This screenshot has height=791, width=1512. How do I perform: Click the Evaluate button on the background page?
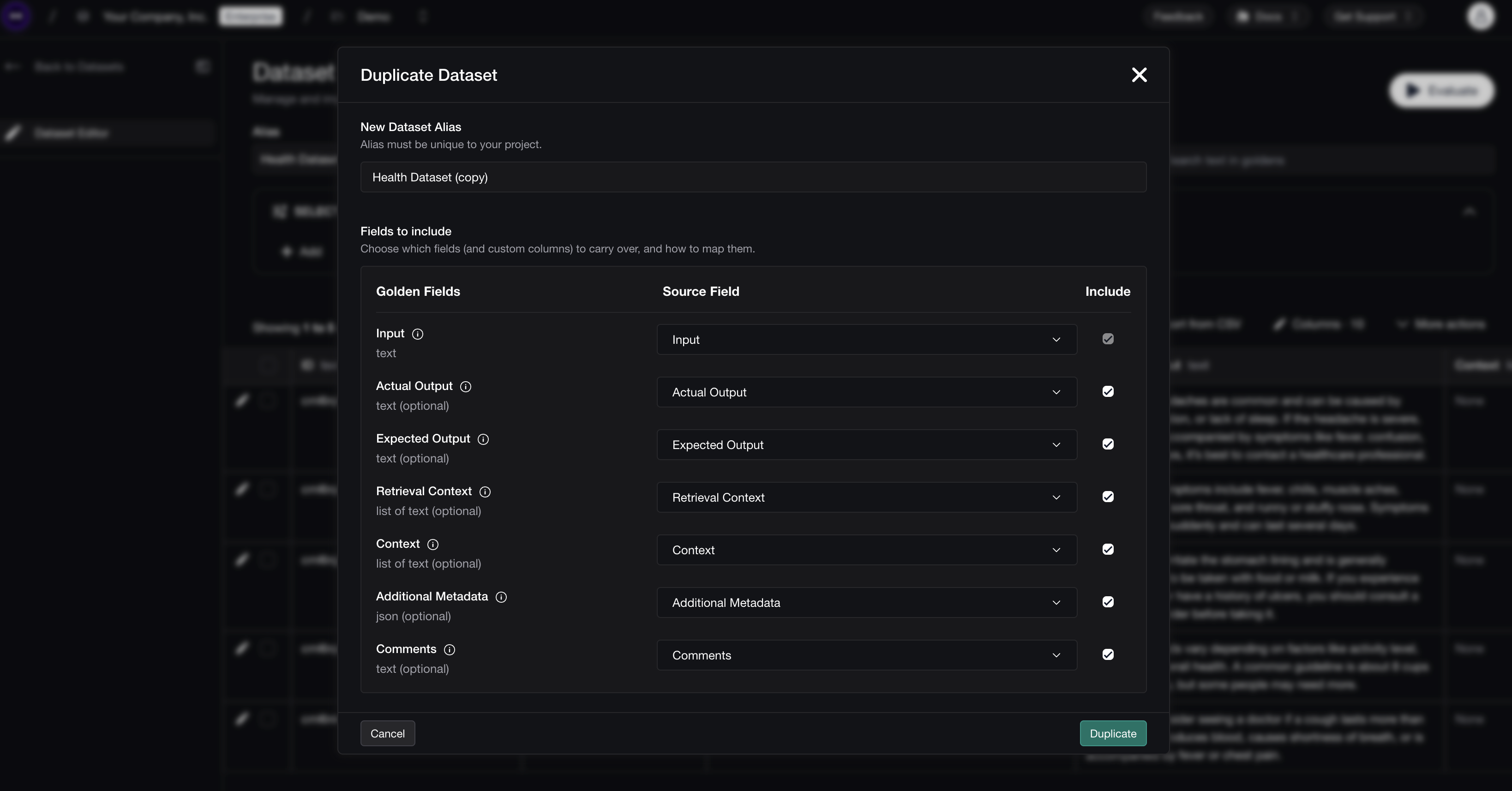click(x=1441, y=90)
